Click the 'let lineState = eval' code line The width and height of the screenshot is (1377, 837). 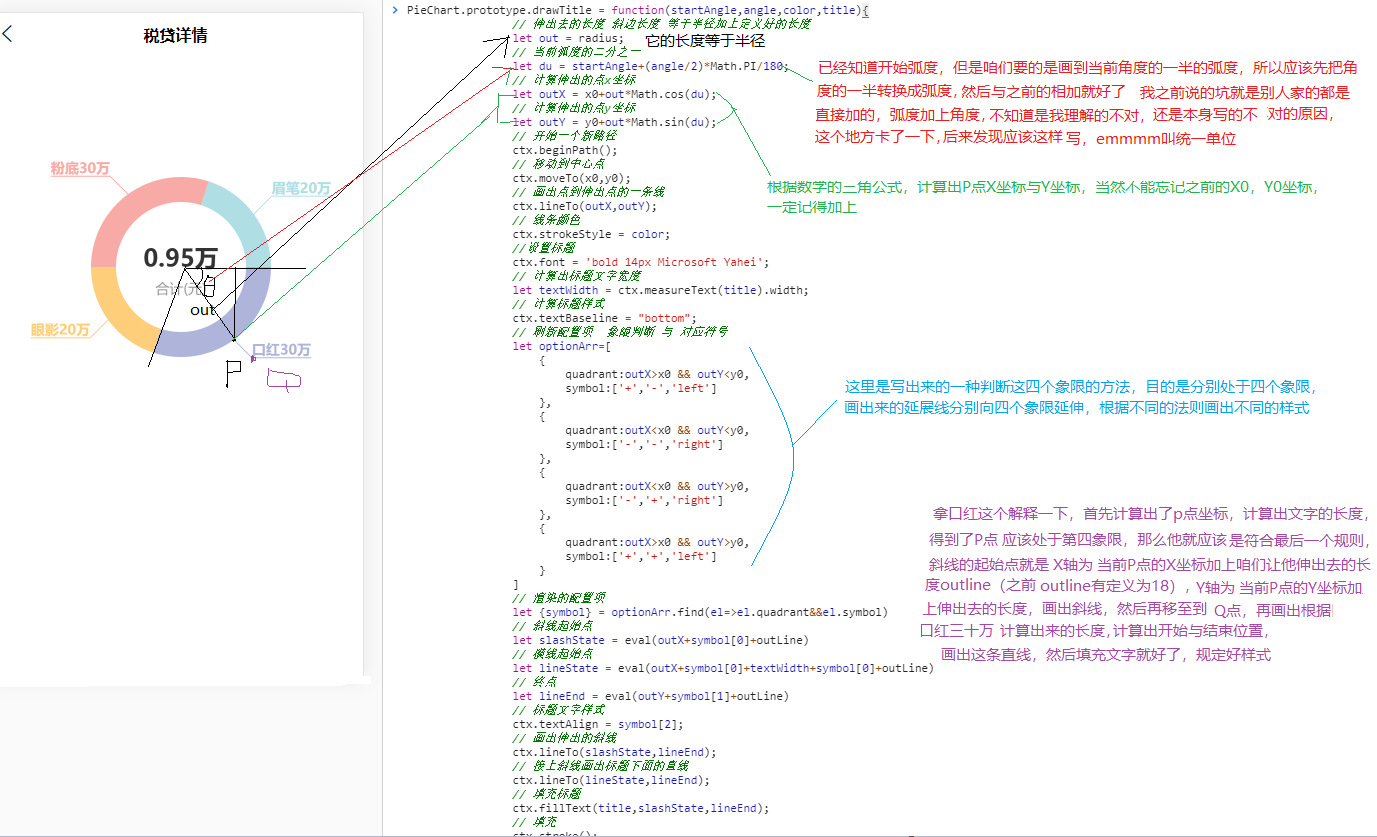point(723,668)
